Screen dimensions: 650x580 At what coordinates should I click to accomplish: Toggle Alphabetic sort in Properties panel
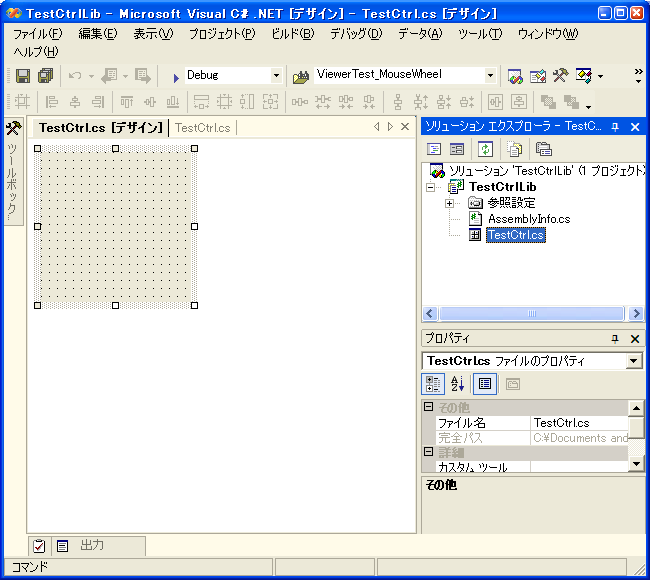pyautogui.click(x=457, y=384)
